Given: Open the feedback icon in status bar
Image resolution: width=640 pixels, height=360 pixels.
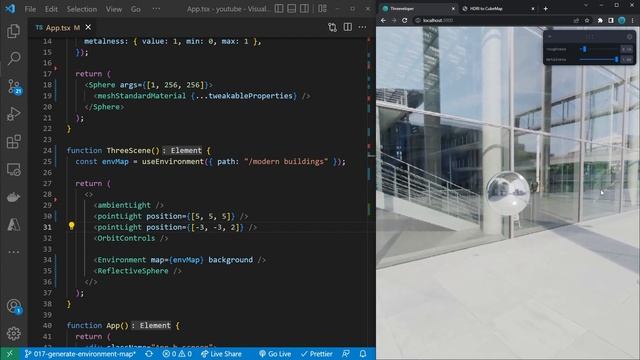Looking at the screenshot, I should tap(346, 354).
